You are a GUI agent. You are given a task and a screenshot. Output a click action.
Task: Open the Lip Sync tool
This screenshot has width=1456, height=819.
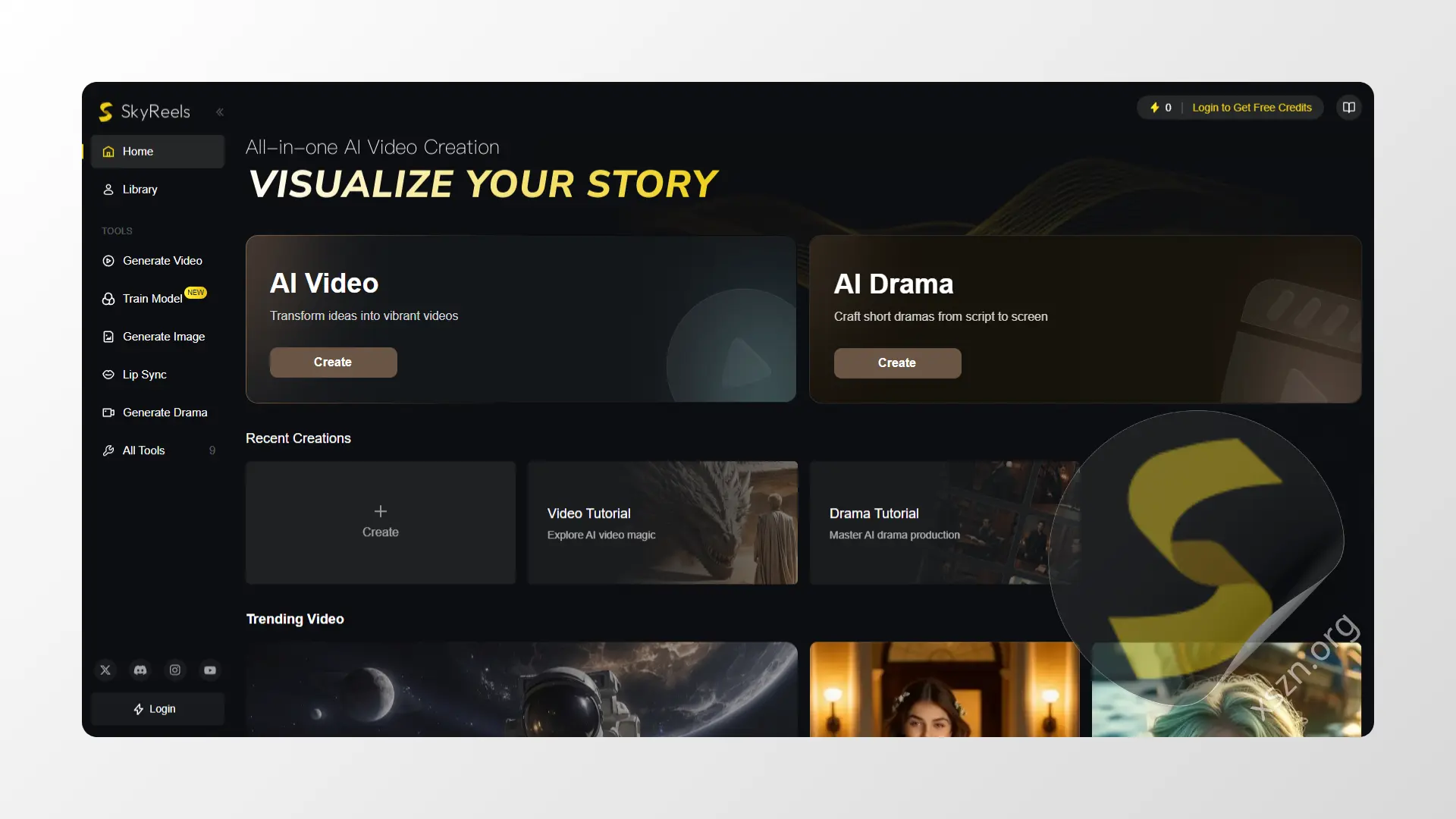point(158,375)
